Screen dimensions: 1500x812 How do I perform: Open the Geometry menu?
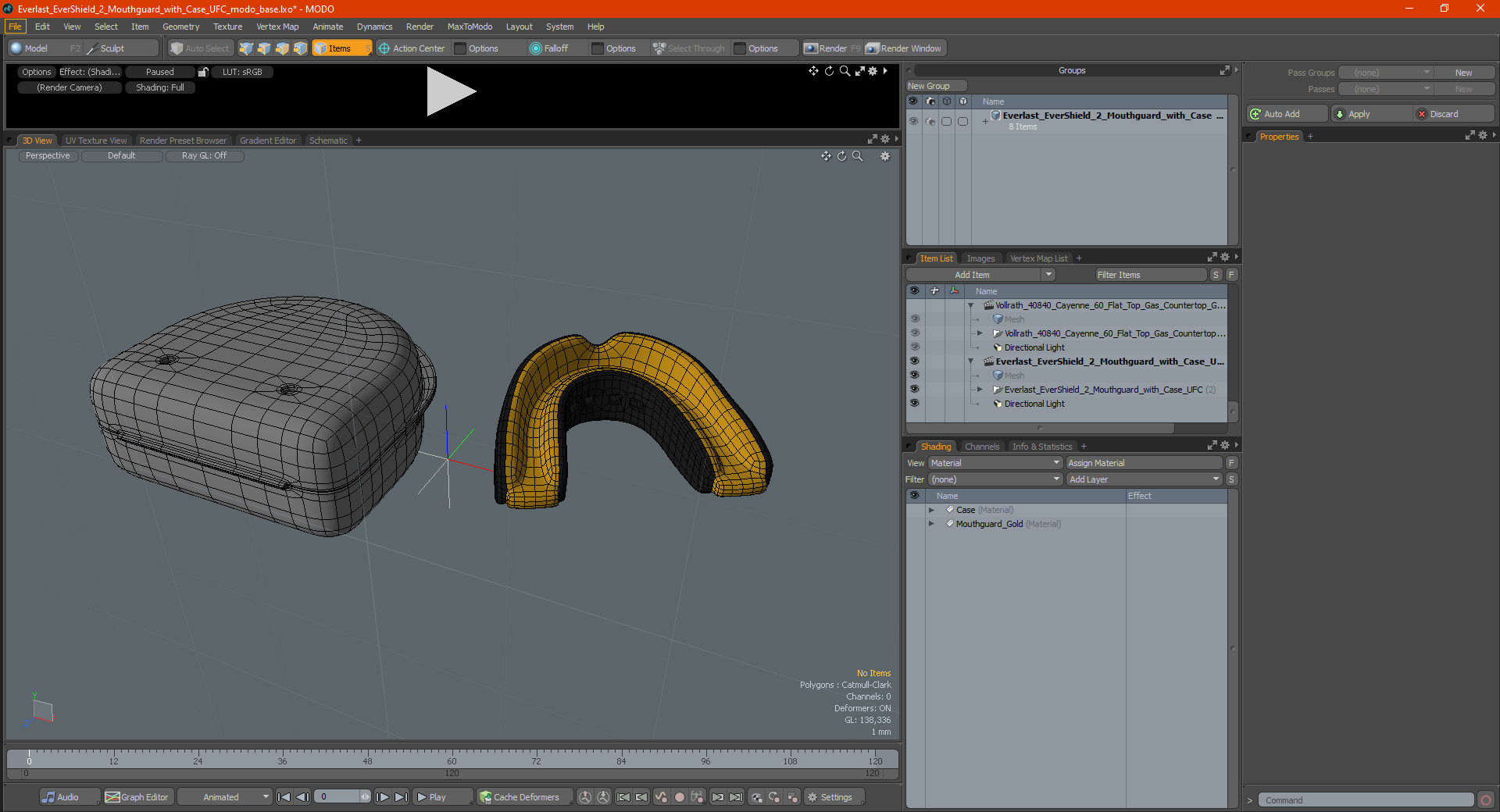pyautogui.click(x=180, y=27)
